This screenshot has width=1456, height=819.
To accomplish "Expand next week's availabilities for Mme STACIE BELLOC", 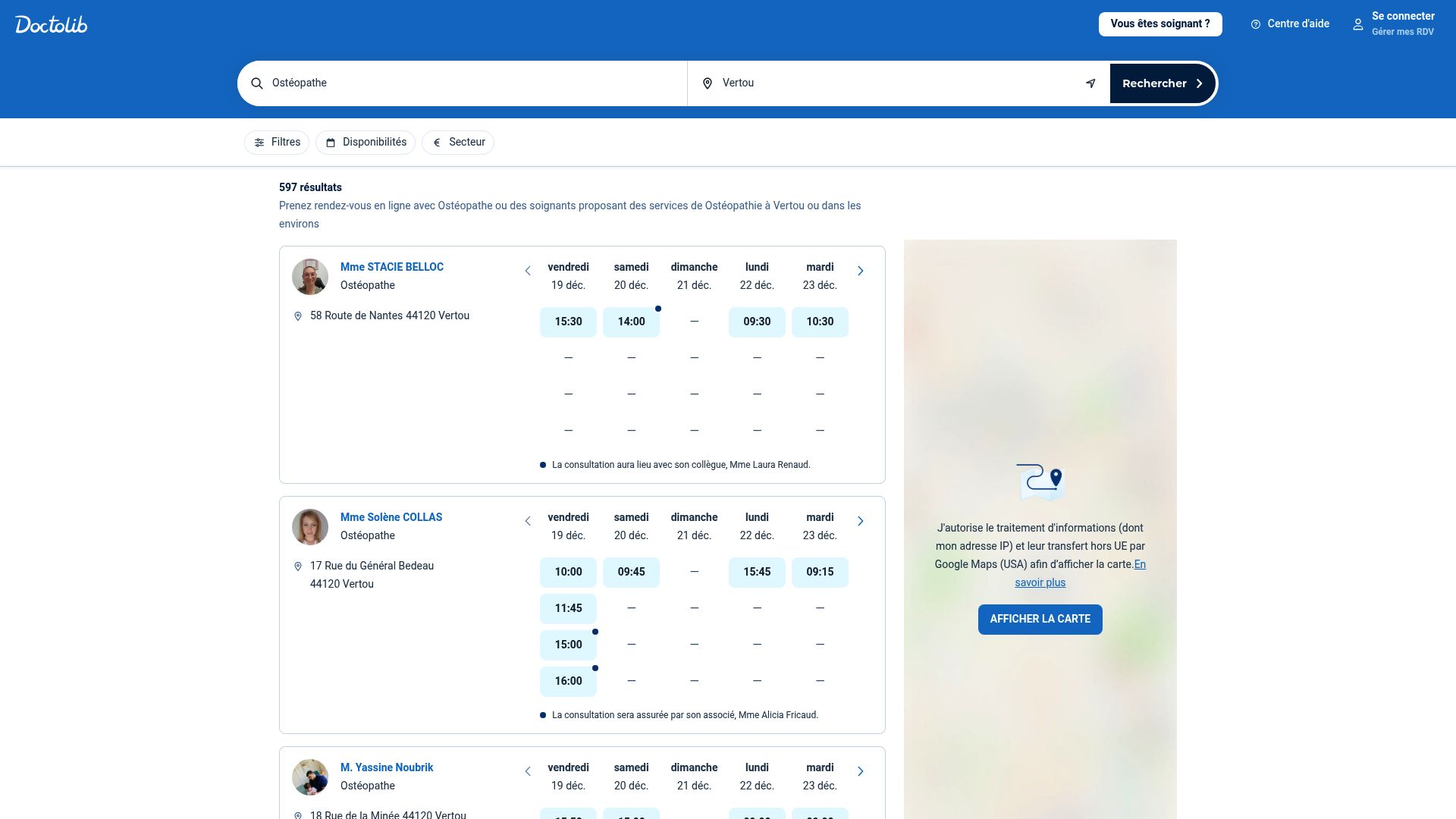I will coord(861,271).
